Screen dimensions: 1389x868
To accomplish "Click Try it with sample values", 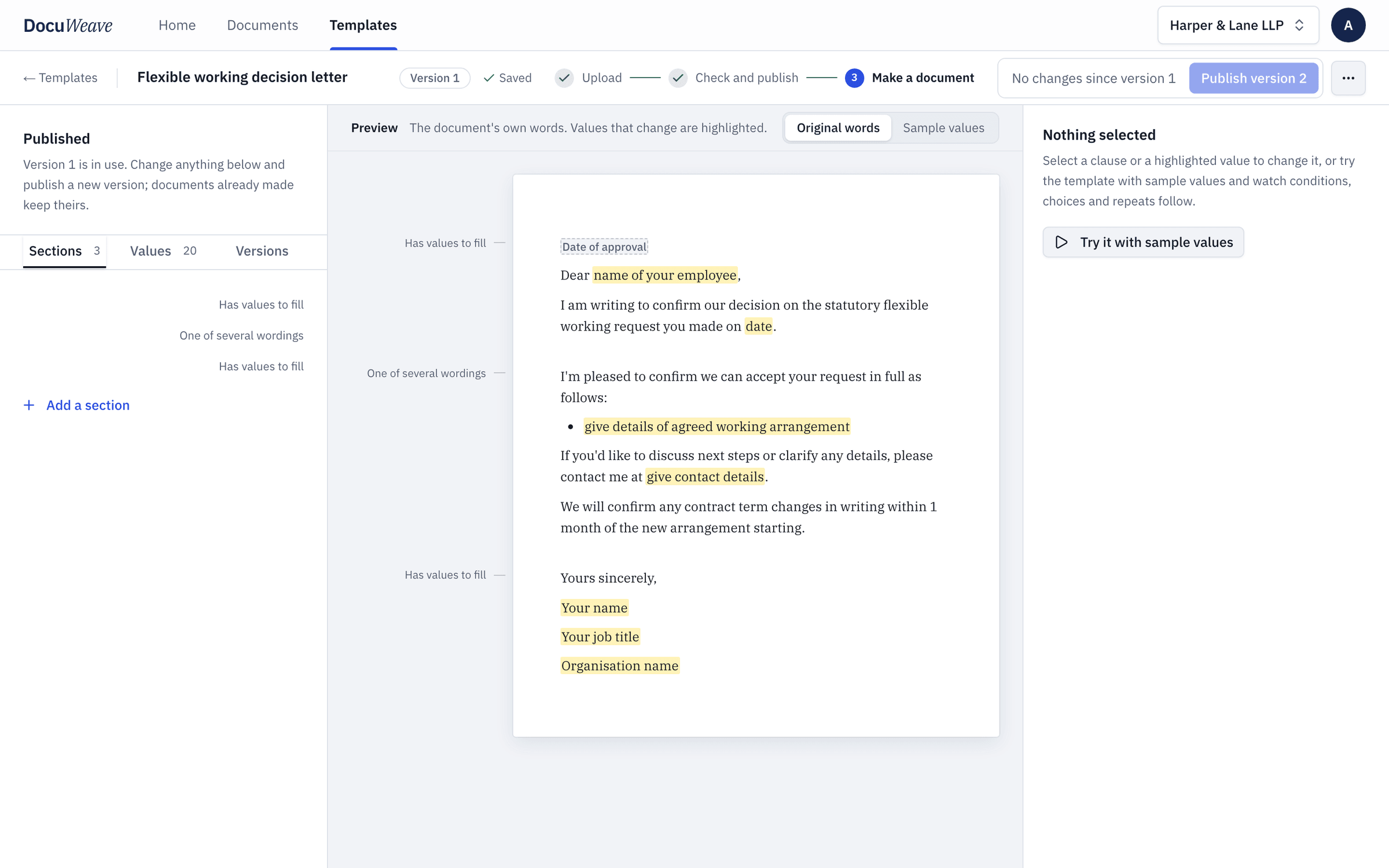I will pos(1143,242).
